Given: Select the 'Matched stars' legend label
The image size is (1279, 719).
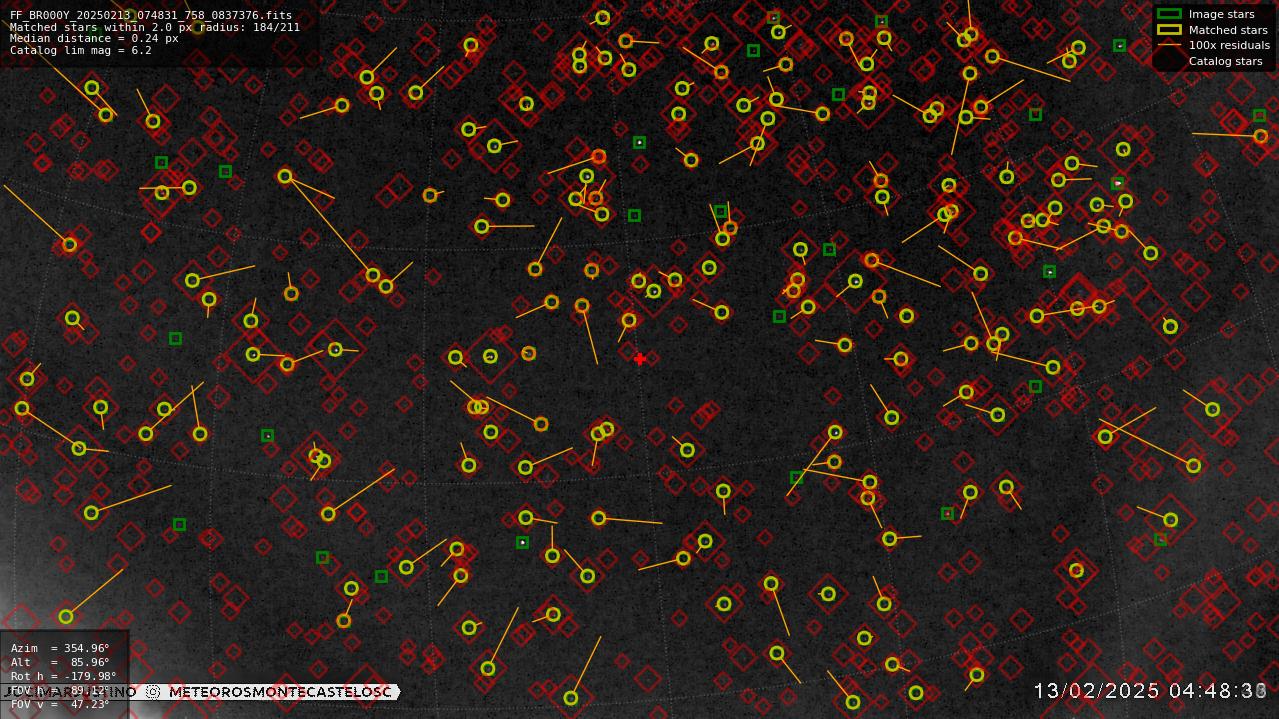Looking at the screenshot, I should coord(1228,30).
